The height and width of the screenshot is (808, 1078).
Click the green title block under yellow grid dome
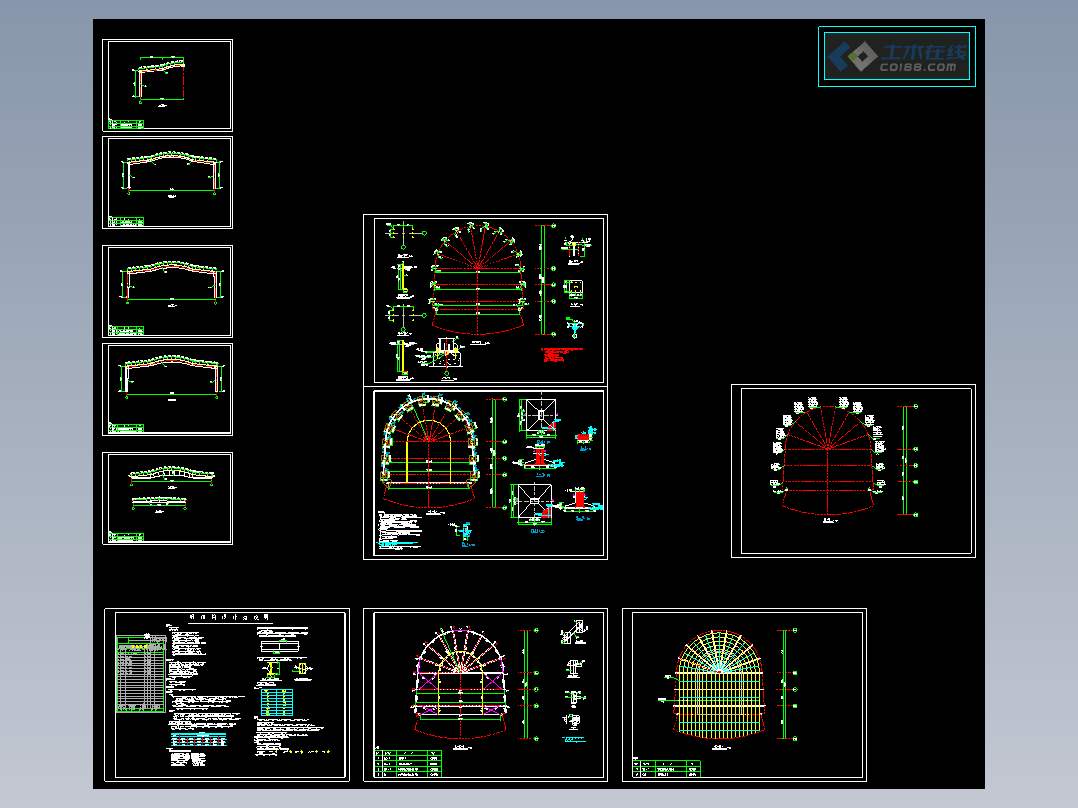667,768
